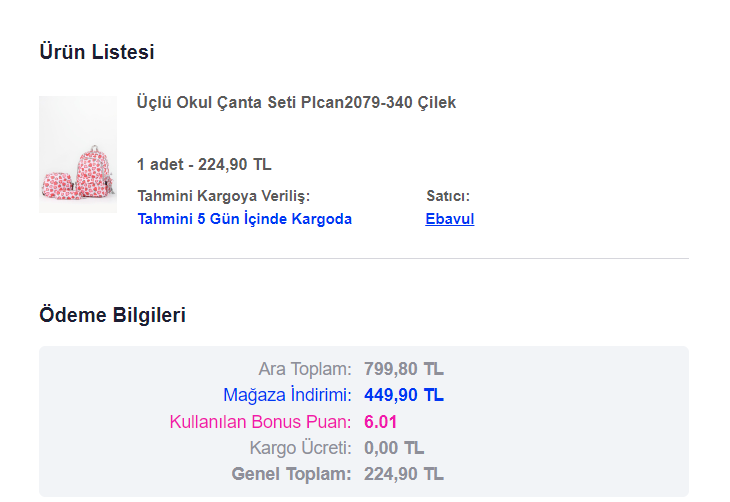
Task: Click the Kullanılan Bonus Puan label
Action: pos(260,421)
